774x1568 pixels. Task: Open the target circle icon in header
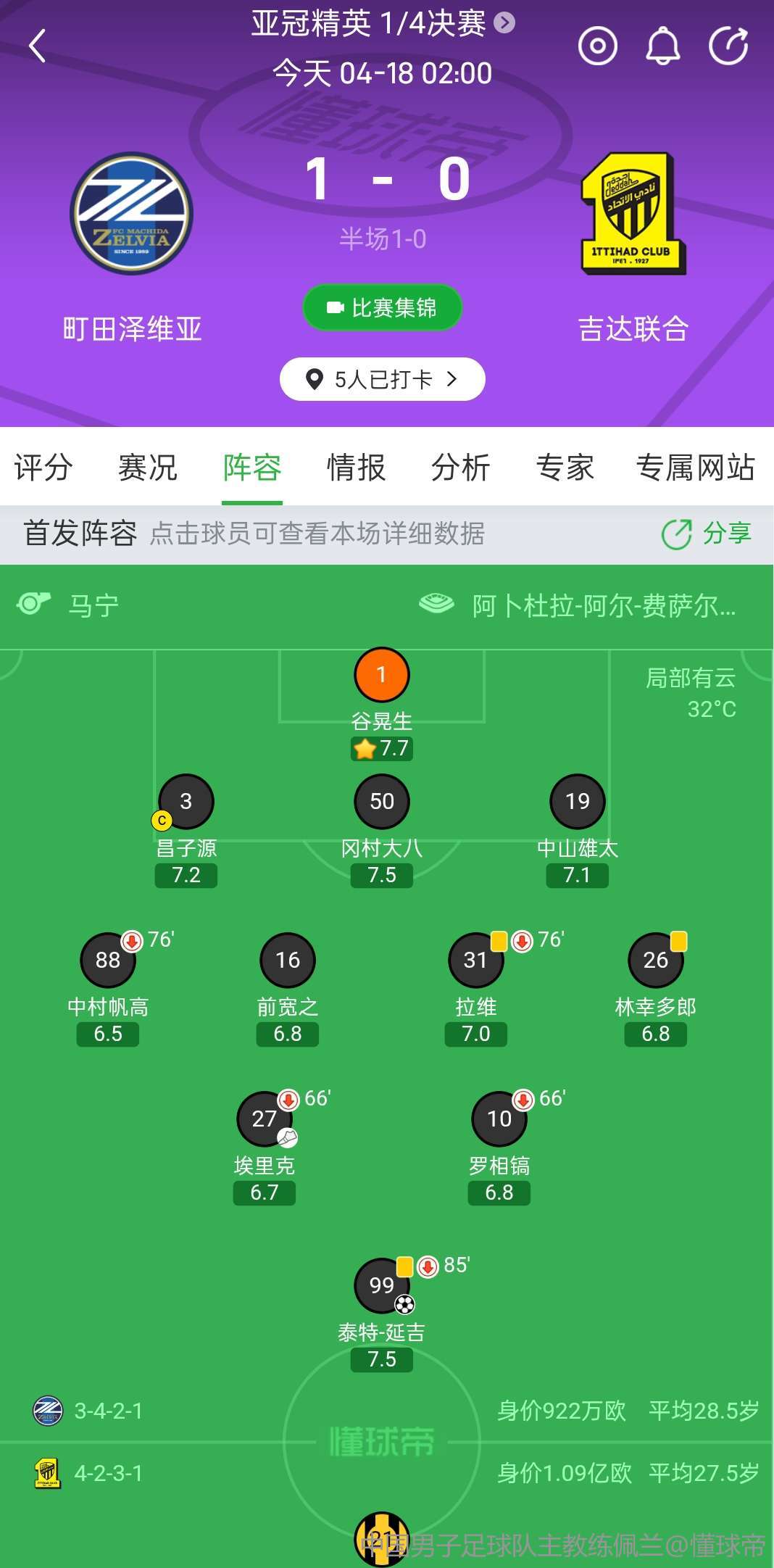(x=597, y=46)
